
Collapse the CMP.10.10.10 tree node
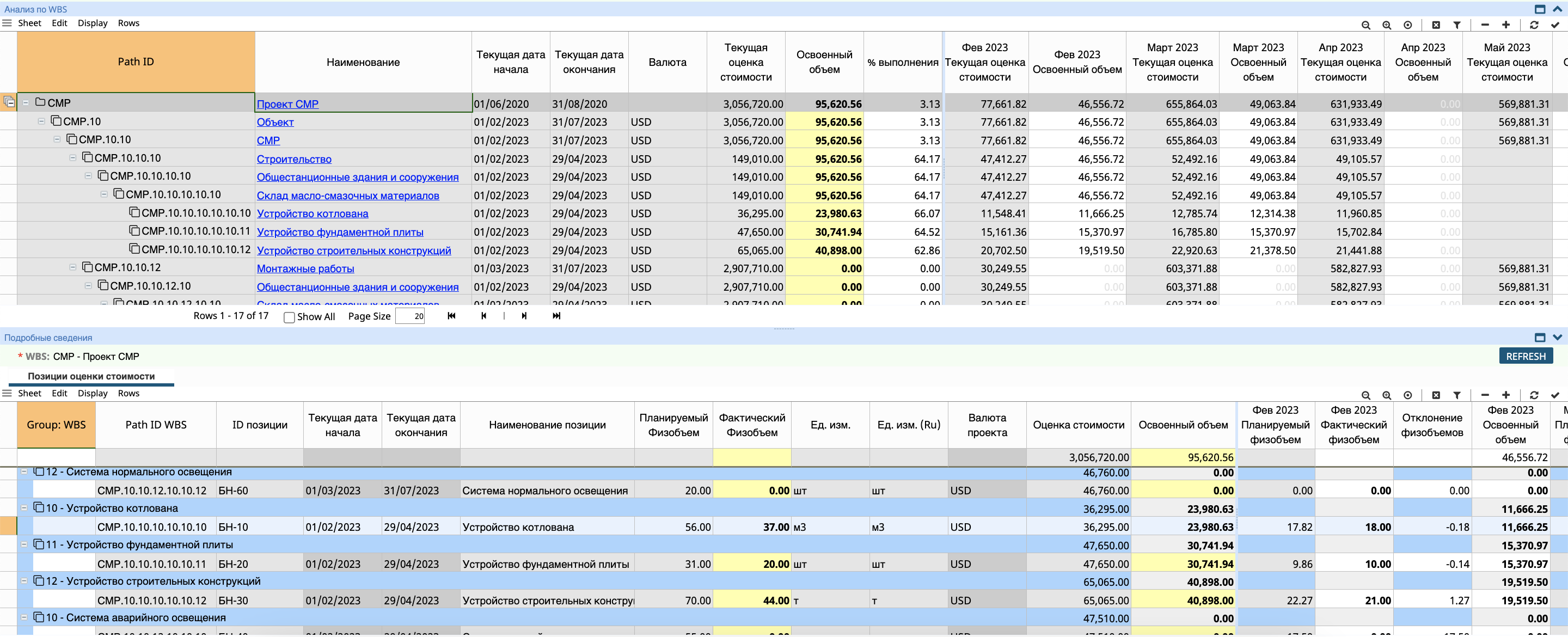pos(73,158)
